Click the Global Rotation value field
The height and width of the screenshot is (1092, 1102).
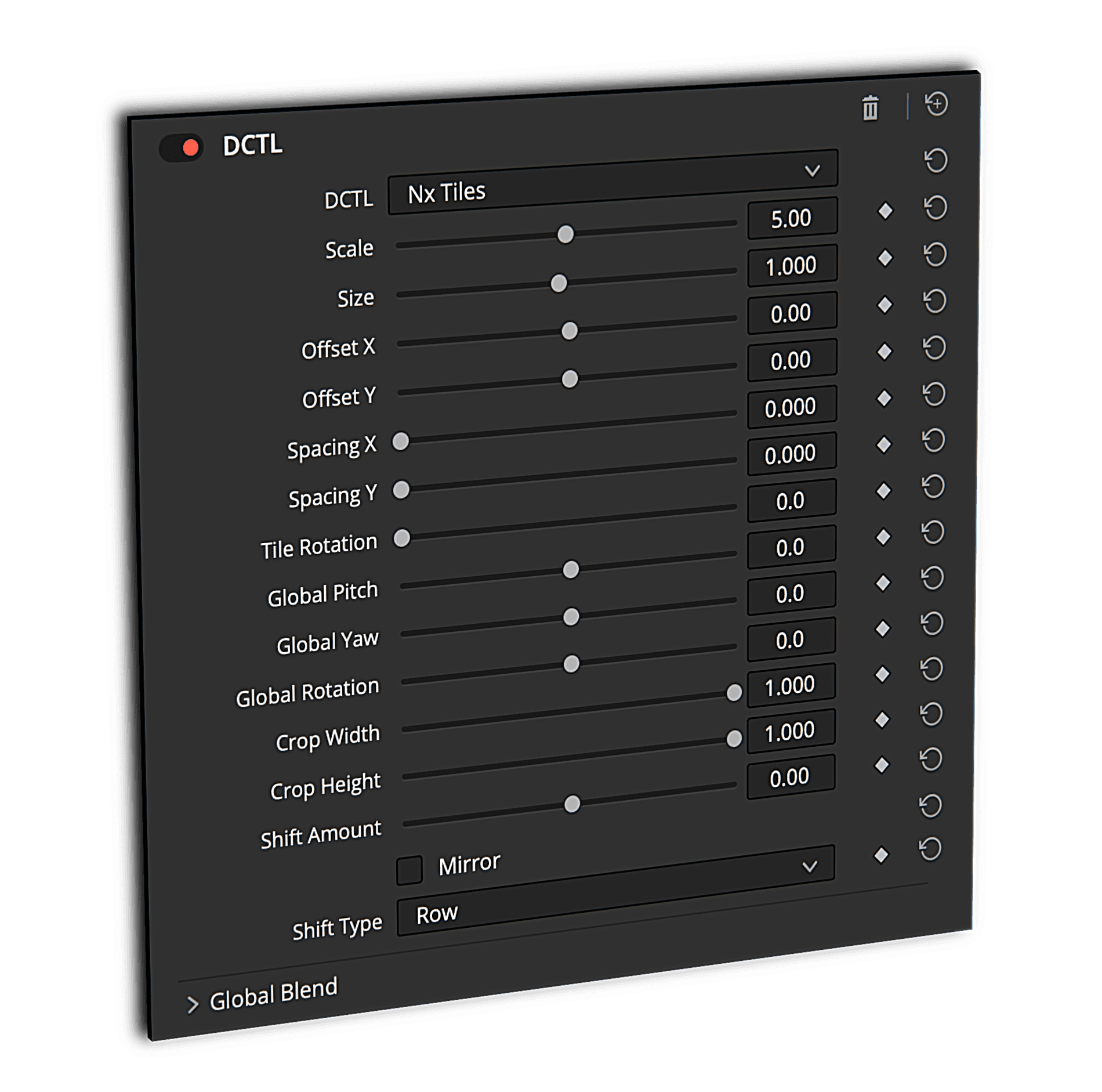coord(791,640)
